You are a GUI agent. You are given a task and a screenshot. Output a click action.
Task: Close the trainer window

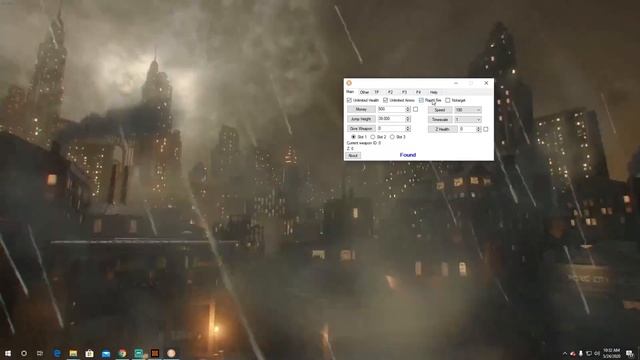click(x=486, y=83)
